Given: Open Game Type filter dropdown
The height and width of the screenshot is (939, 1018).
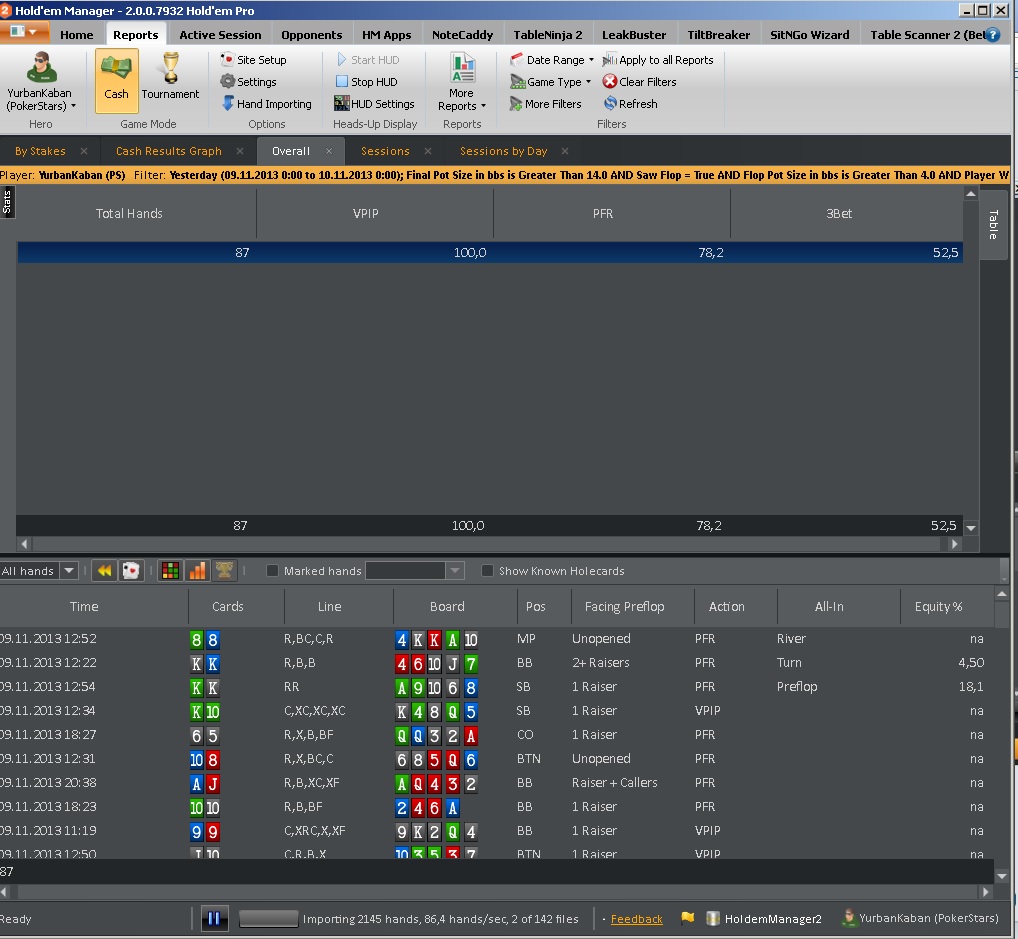Looking at the screenshot, I should pyautogui.click(x=551, y=82).
